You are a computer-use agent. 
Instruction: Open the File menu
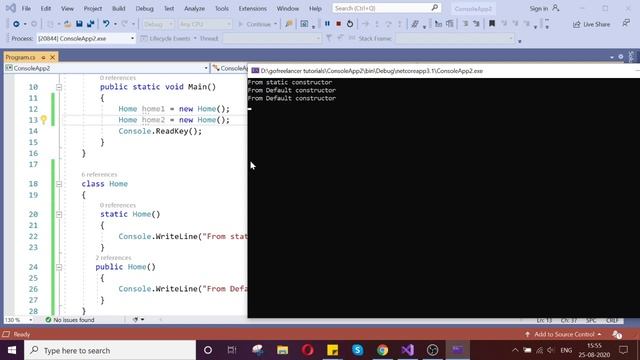click(26, 8)
